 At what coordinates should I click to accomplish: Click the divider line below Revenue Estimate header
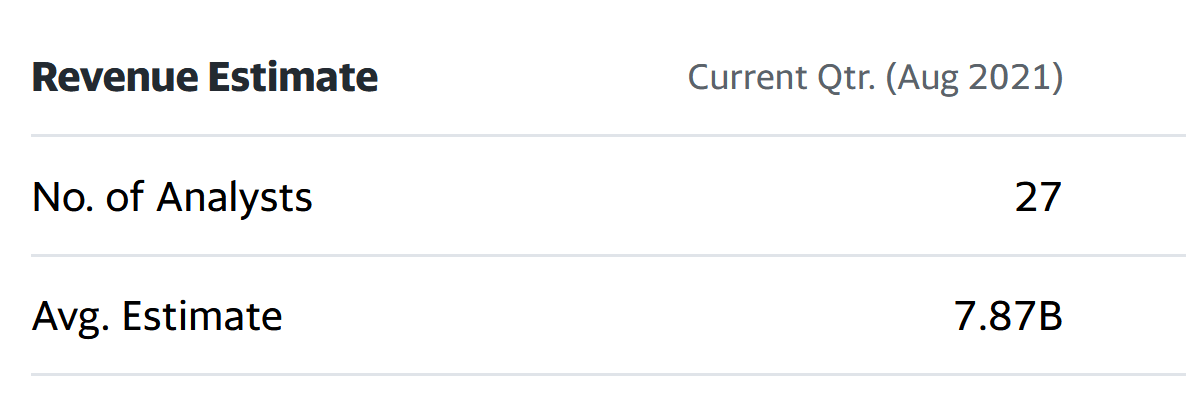point(608,135)
